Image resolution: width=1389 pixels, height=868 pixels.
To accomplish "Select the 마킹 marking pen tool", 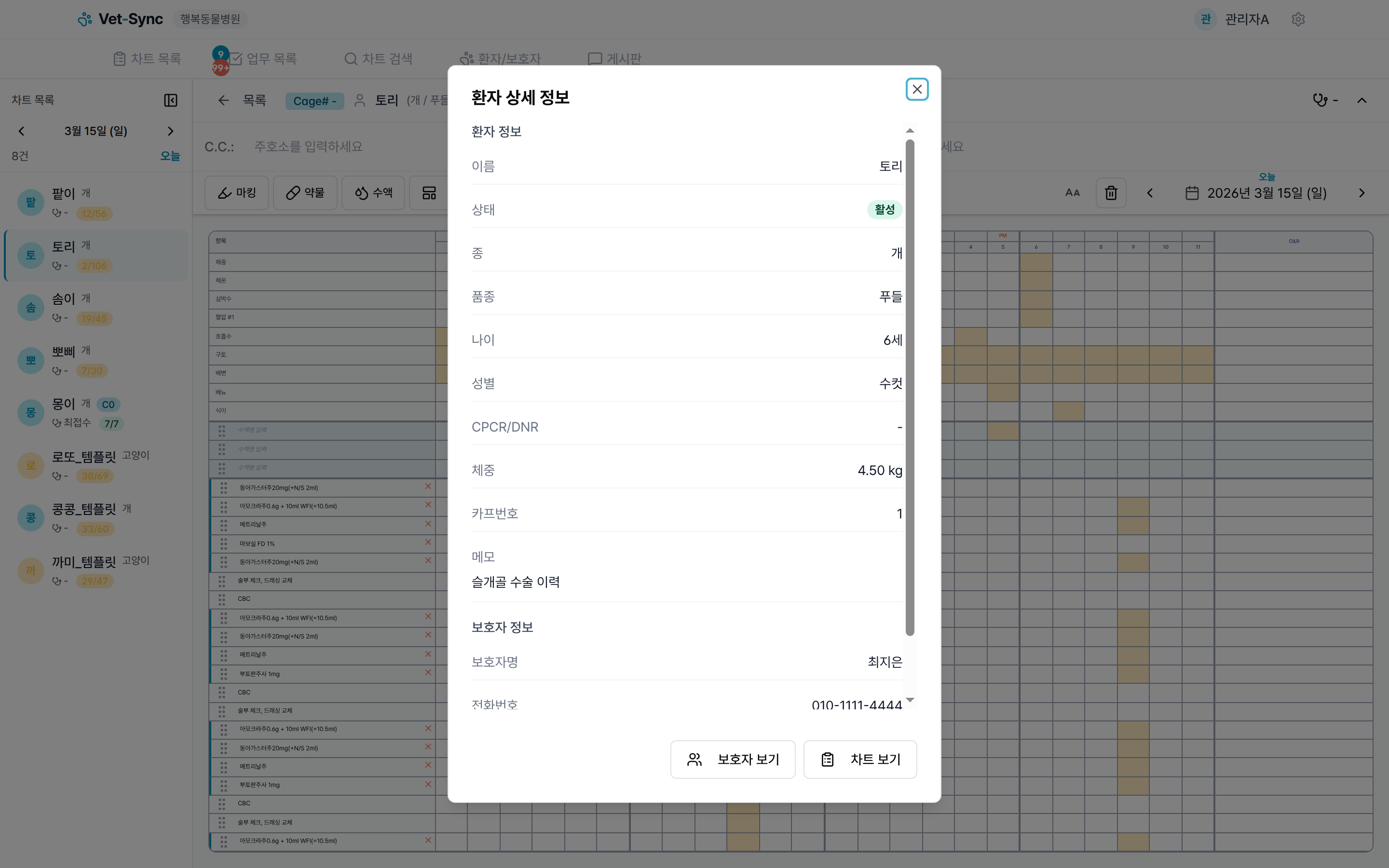I will pos(236,193).
